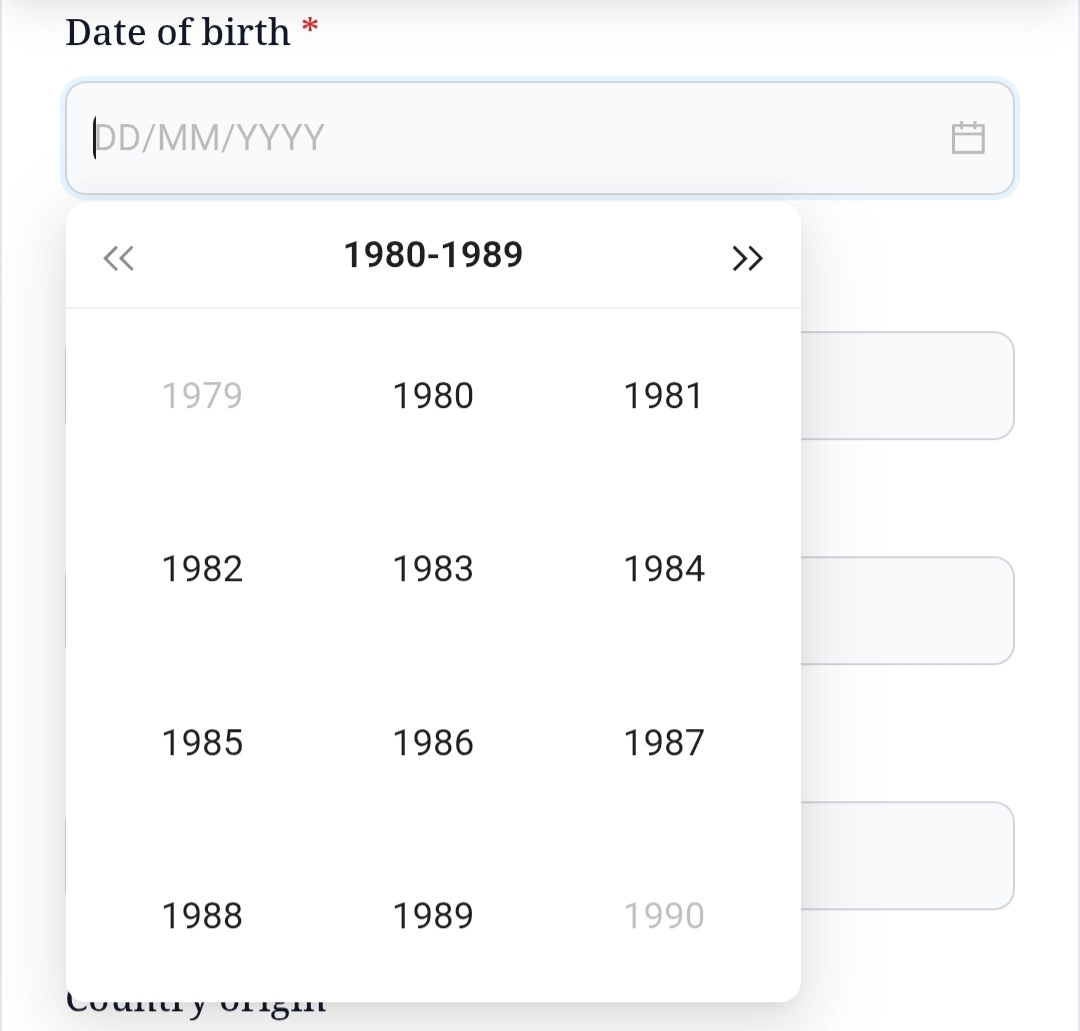Select year 1989
This screenshot has height=1031, width=1080.
click(x=433, y=916)
